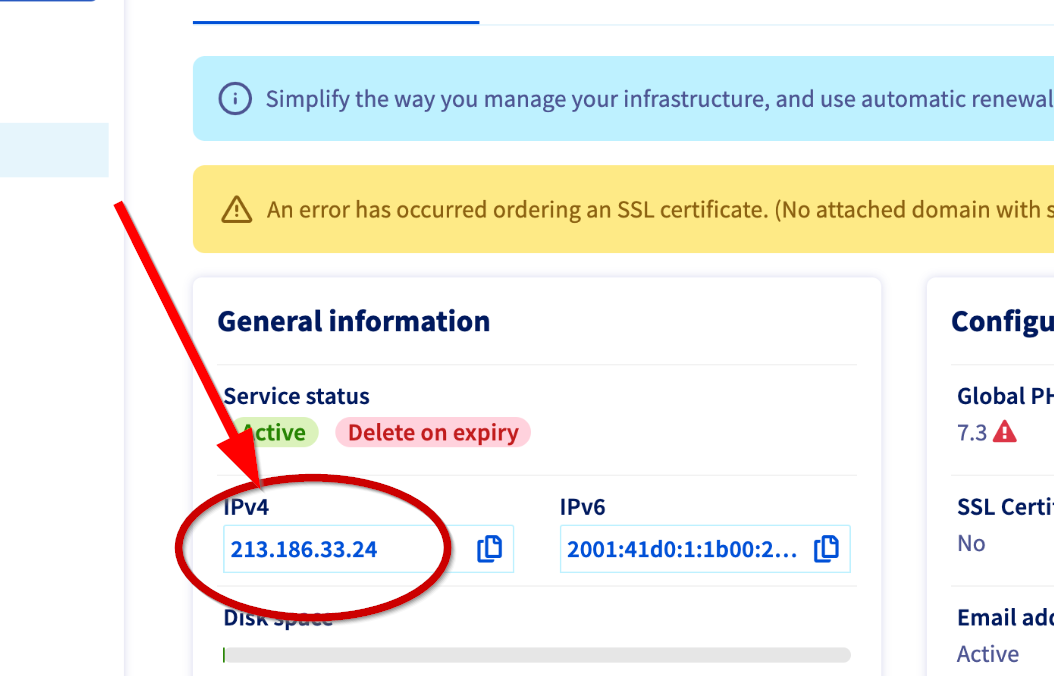This screenshot has width=1054, height=676.
Task: Click the red warning icon beside PHP 7.3
Action: (x=1005, y=432)
